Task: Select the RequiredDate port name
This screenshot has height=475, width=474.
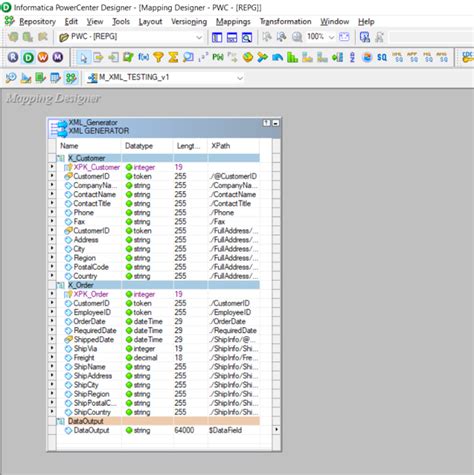Action: [95, 331]
